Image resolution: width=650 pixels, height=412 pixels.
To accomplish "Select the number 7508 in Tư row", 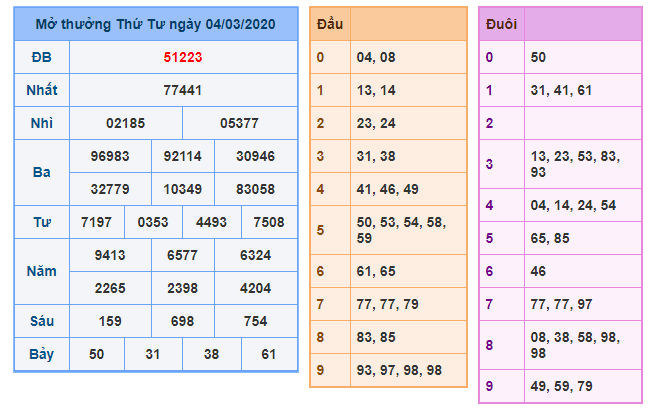I will point(269,222).
